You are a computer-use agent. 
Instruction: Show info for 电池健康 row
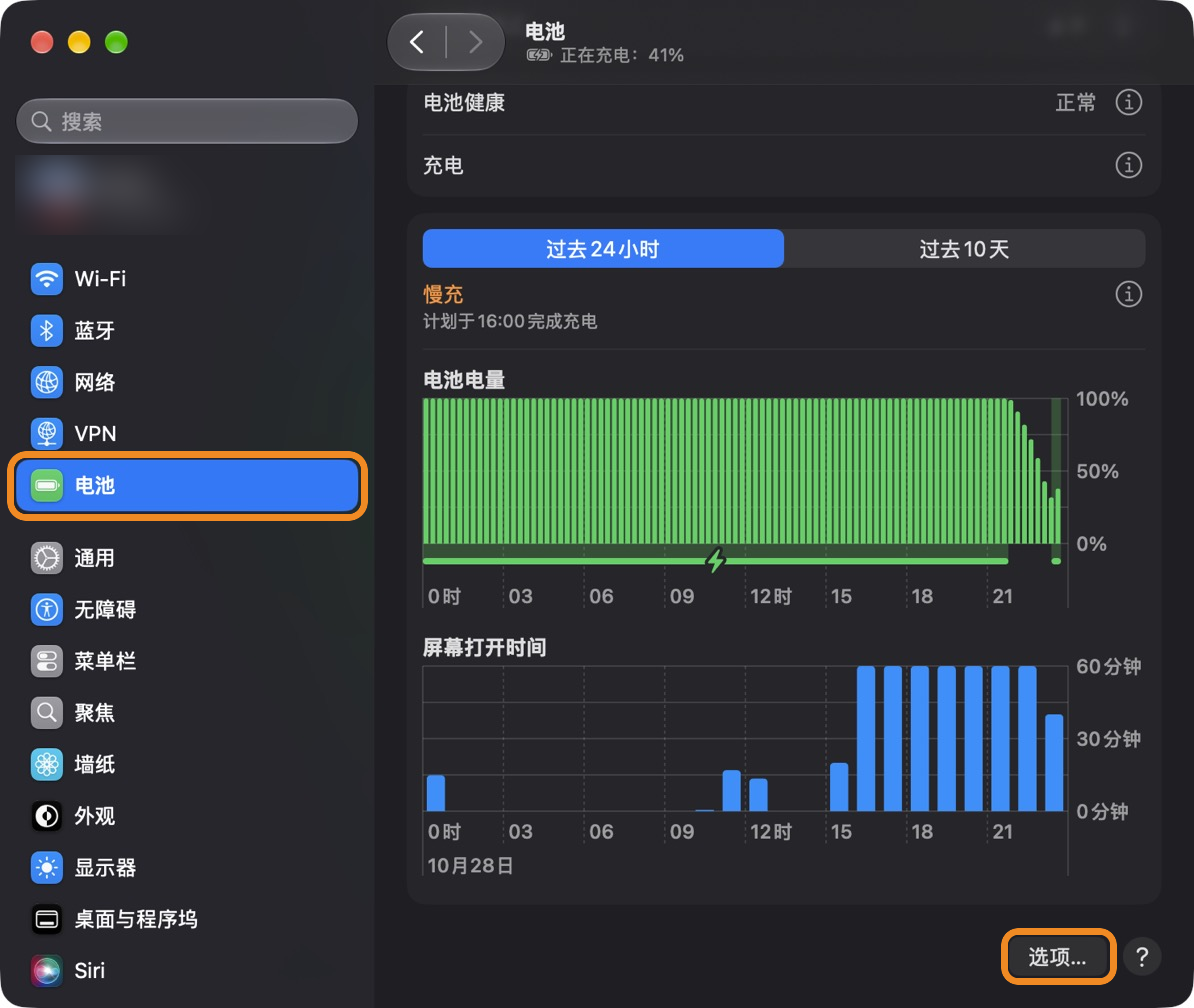click(1129, 102)
